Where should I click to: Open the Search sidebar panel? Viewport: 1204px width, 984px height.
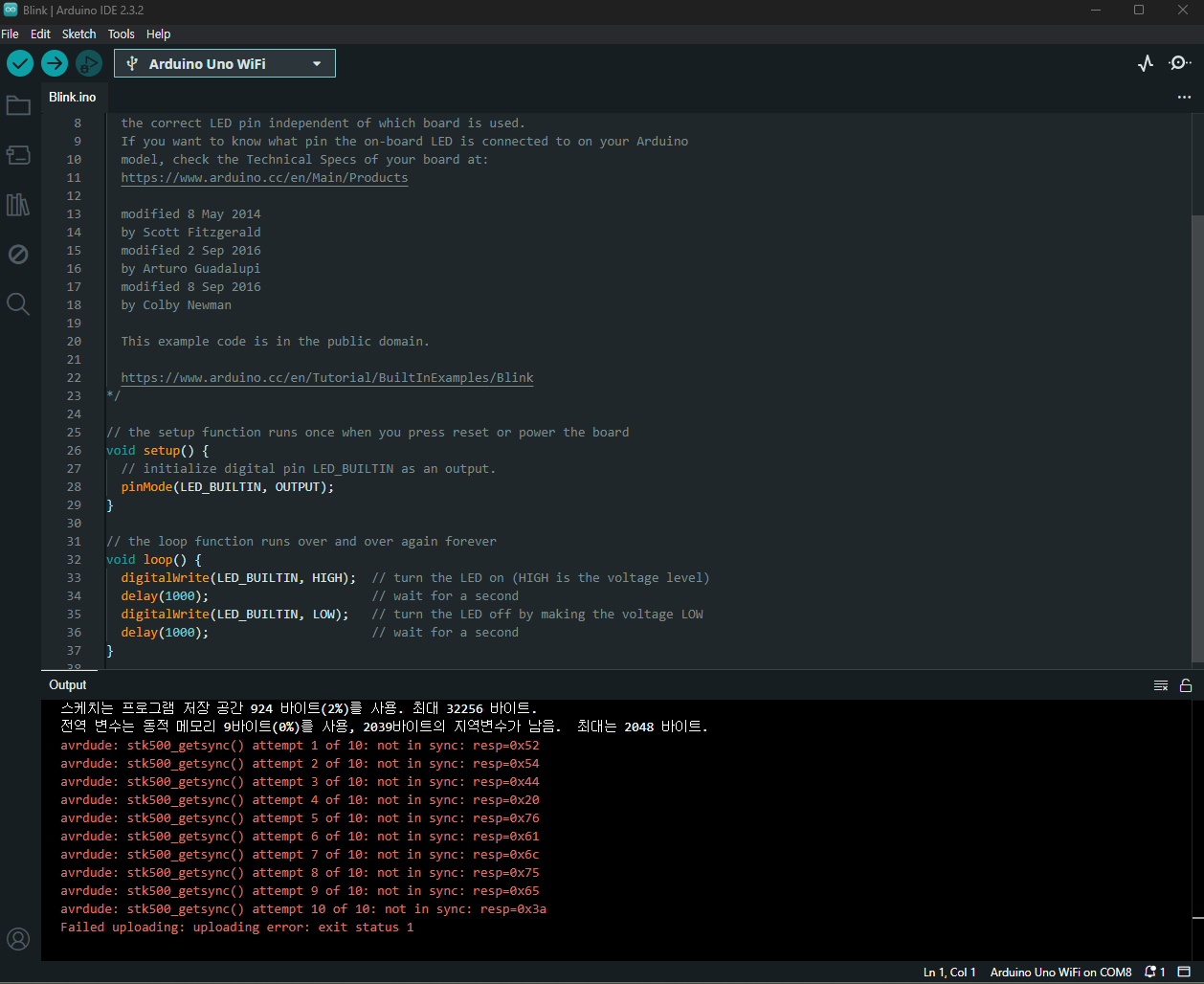(x=18, y=304)
